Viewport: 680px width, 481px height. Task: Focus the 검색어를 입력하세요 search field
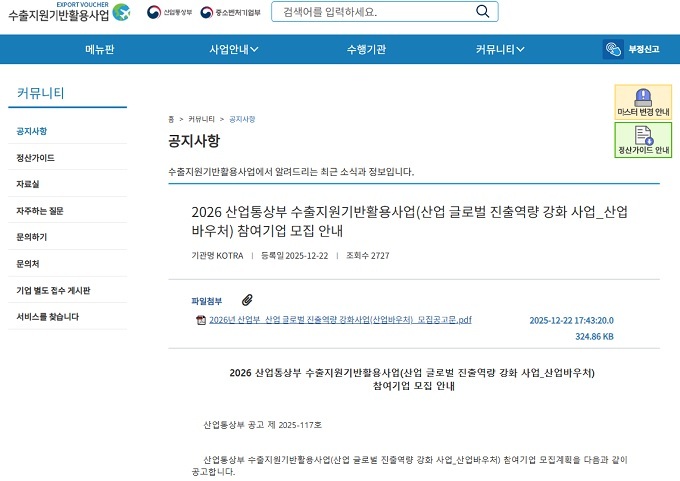click(375, 12)
